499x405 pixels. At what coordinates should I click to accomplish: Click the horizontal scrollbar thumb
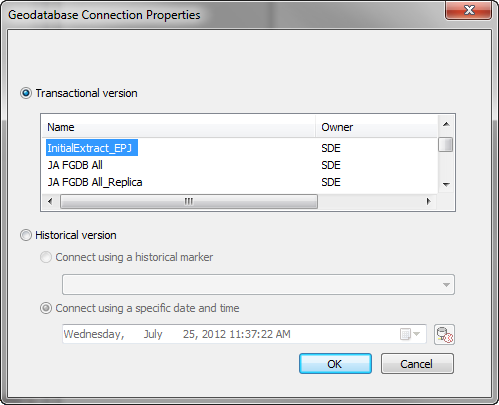tap(189, 201)
